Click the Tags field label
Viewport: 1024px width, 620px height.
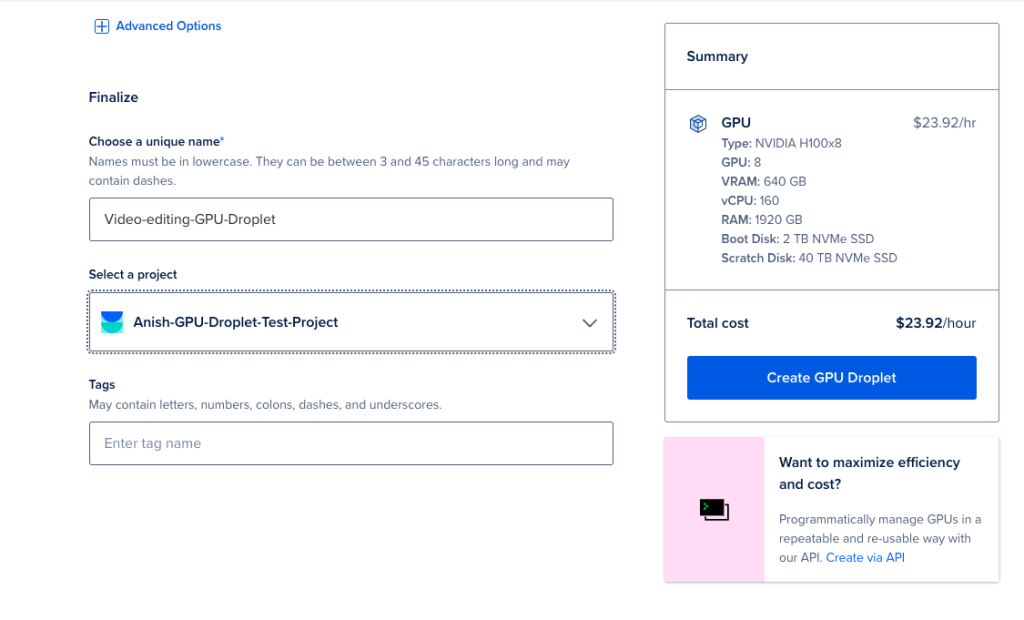(102, 385)
